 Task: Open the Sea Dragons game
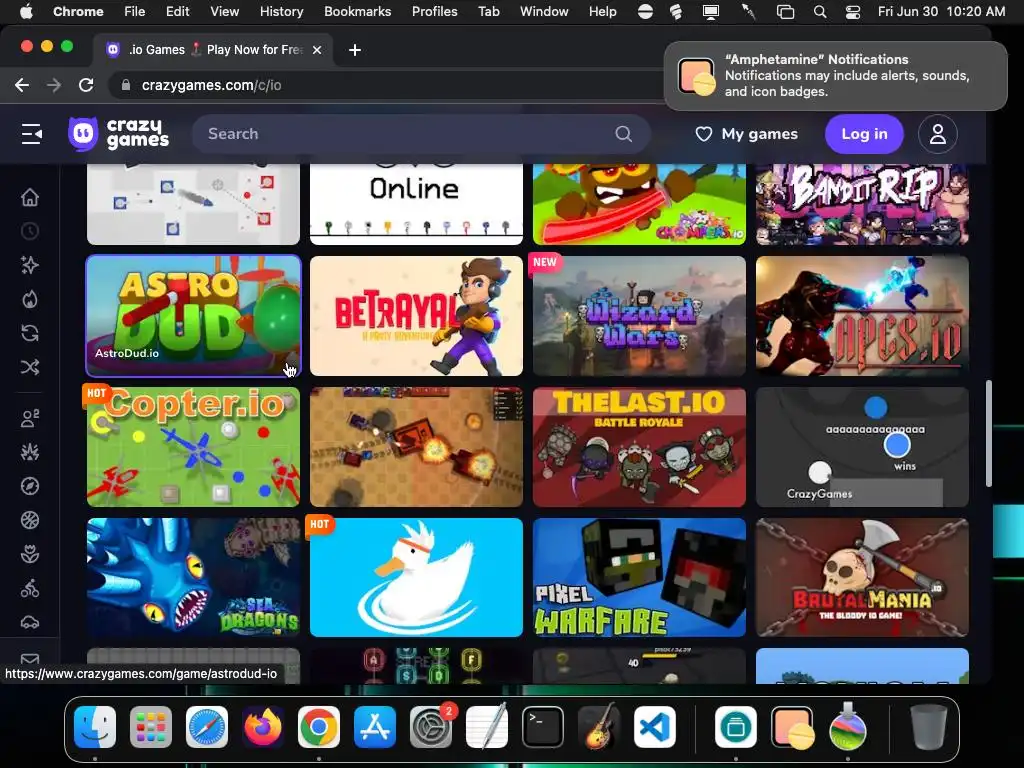[193, 577]
